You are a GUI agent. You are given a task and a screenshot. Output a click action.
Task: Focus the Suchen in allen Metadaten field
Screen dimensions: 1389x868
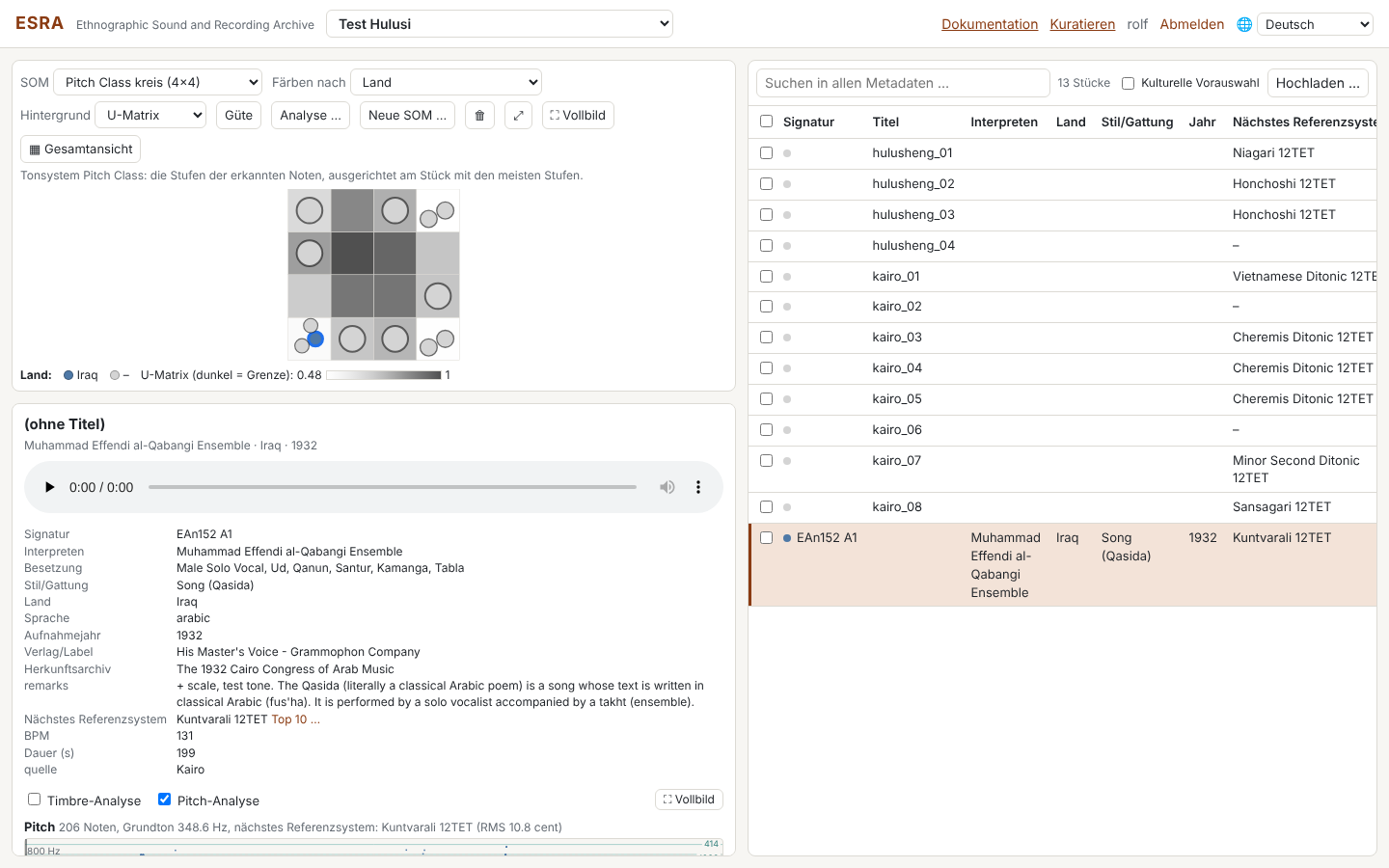tap(903, 83)
